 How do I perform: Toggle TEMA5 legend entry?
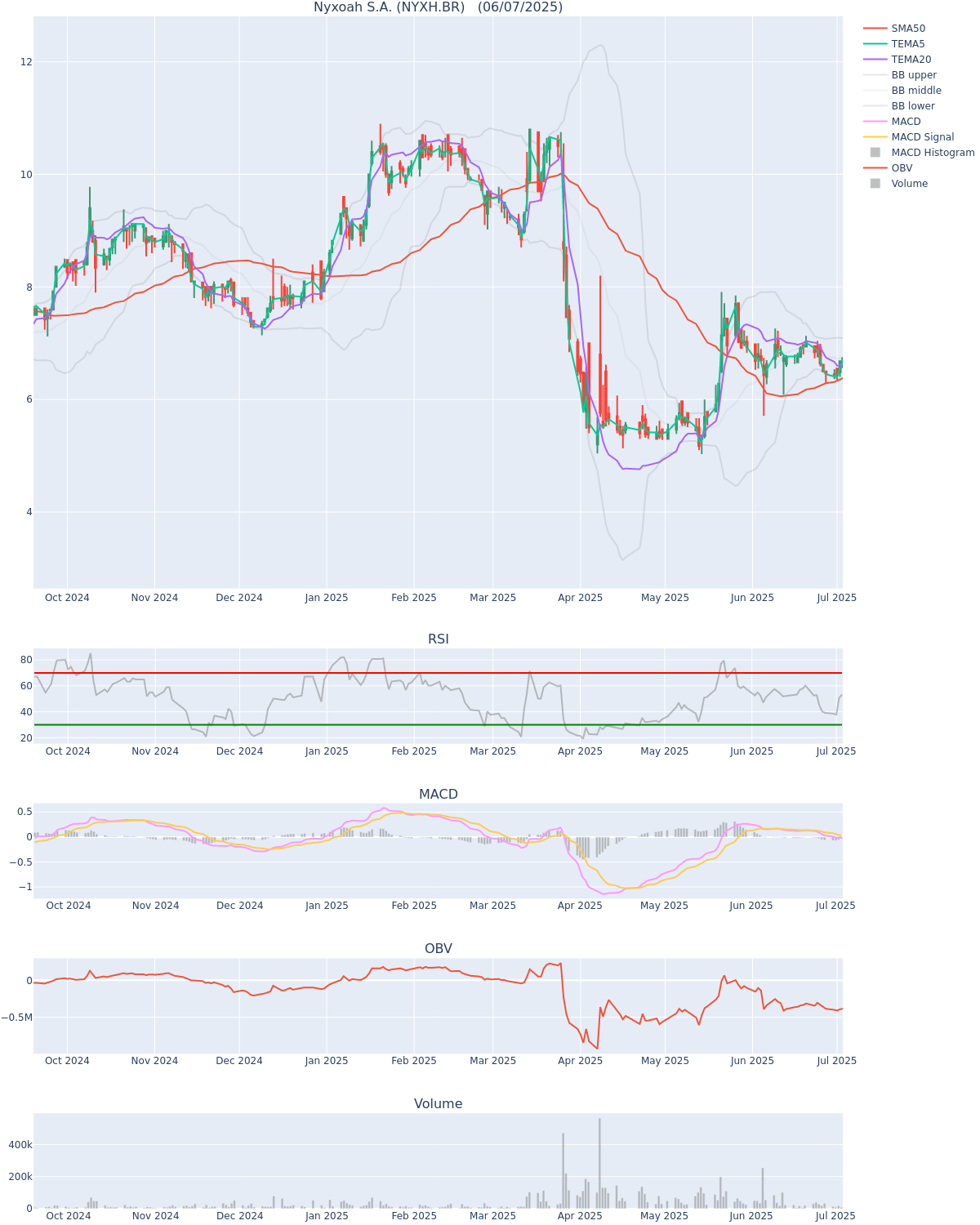point(894,44)
